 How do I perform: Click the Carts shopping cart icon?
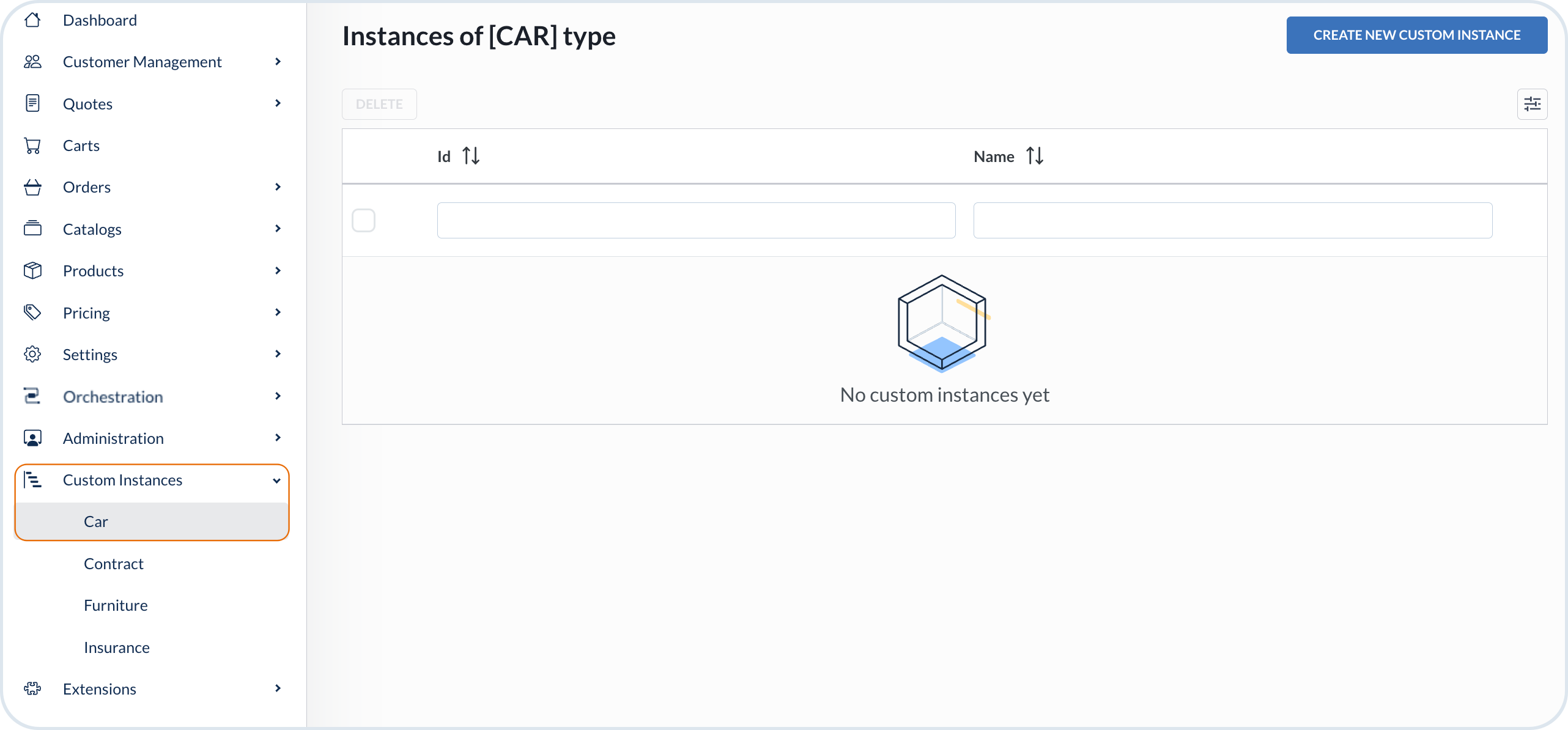click(x=32, y=146)
